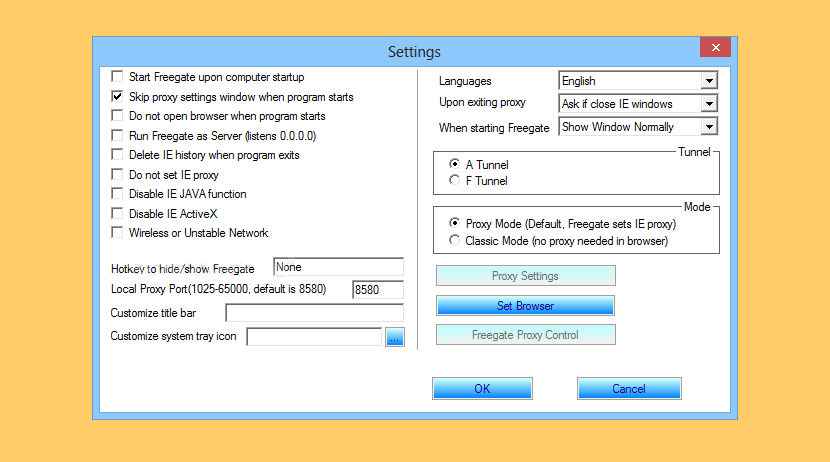This screenshot has width=830, height=462.
Task: Confirm settings with OK
Action: pyautogui.click(x=482, y=388)
